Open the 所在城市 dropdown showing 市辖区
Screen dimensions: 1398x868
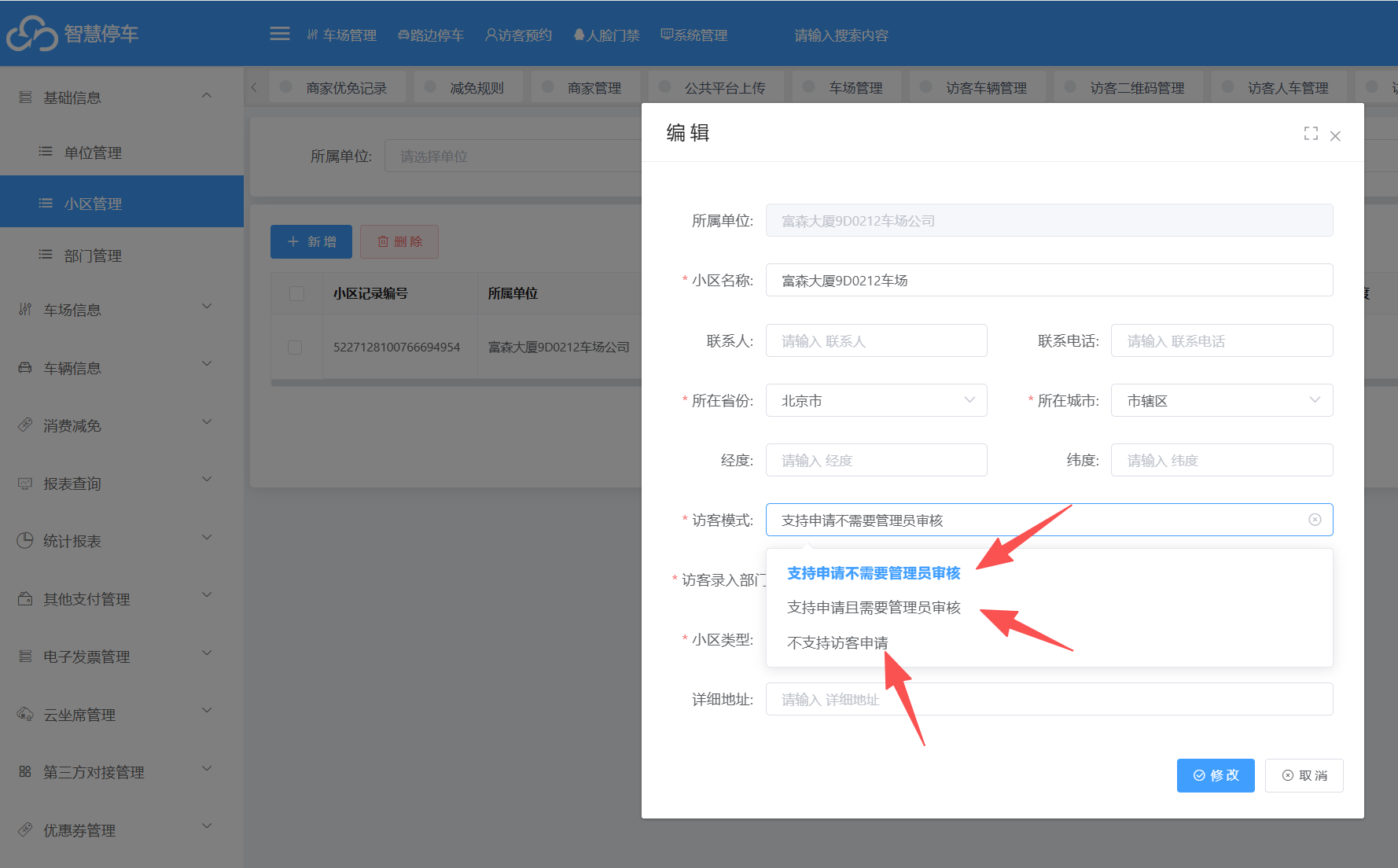coord(1222,400)
